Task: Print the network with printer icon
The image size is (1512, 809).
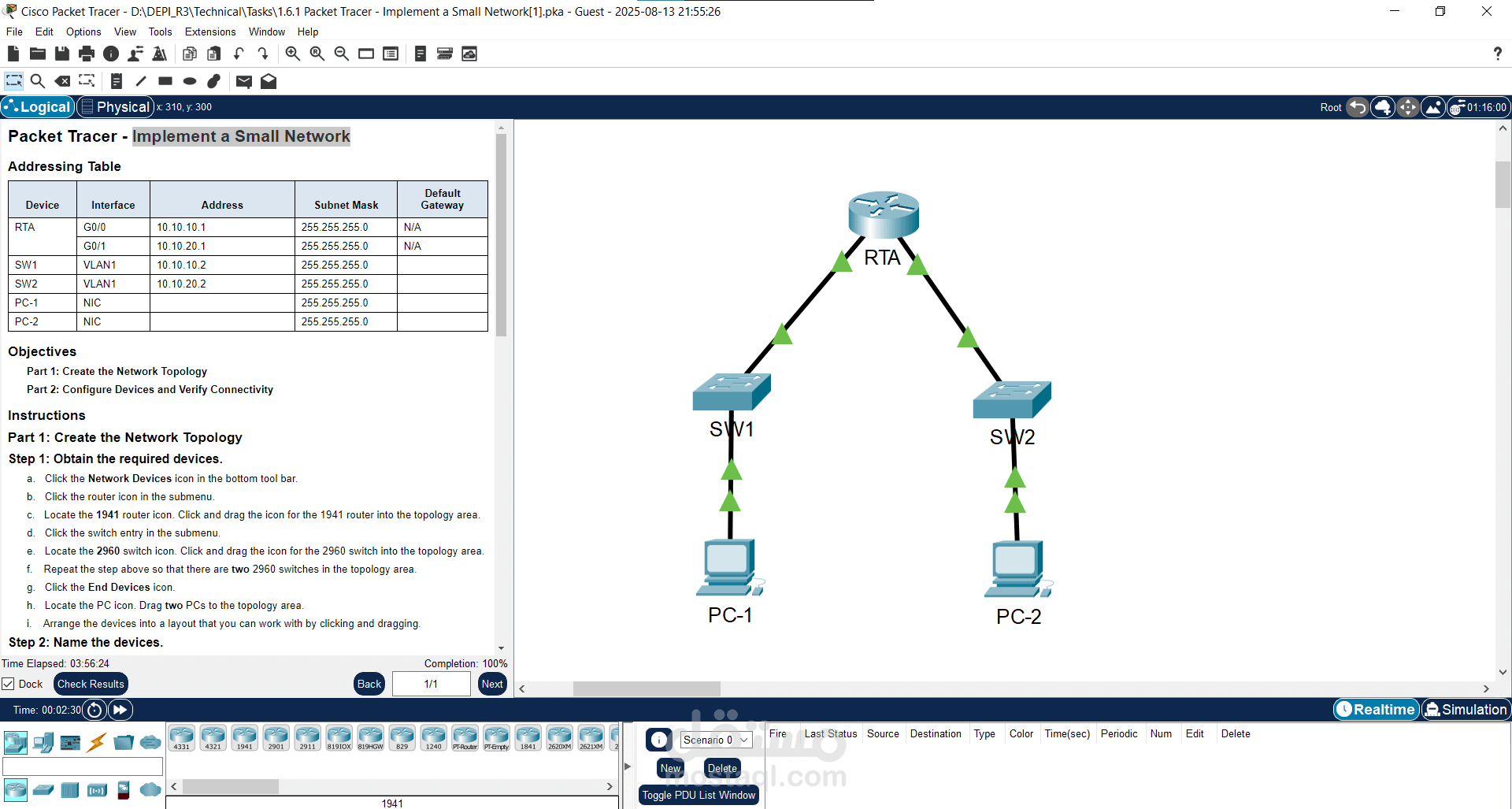Action: (x=87, y=54)
